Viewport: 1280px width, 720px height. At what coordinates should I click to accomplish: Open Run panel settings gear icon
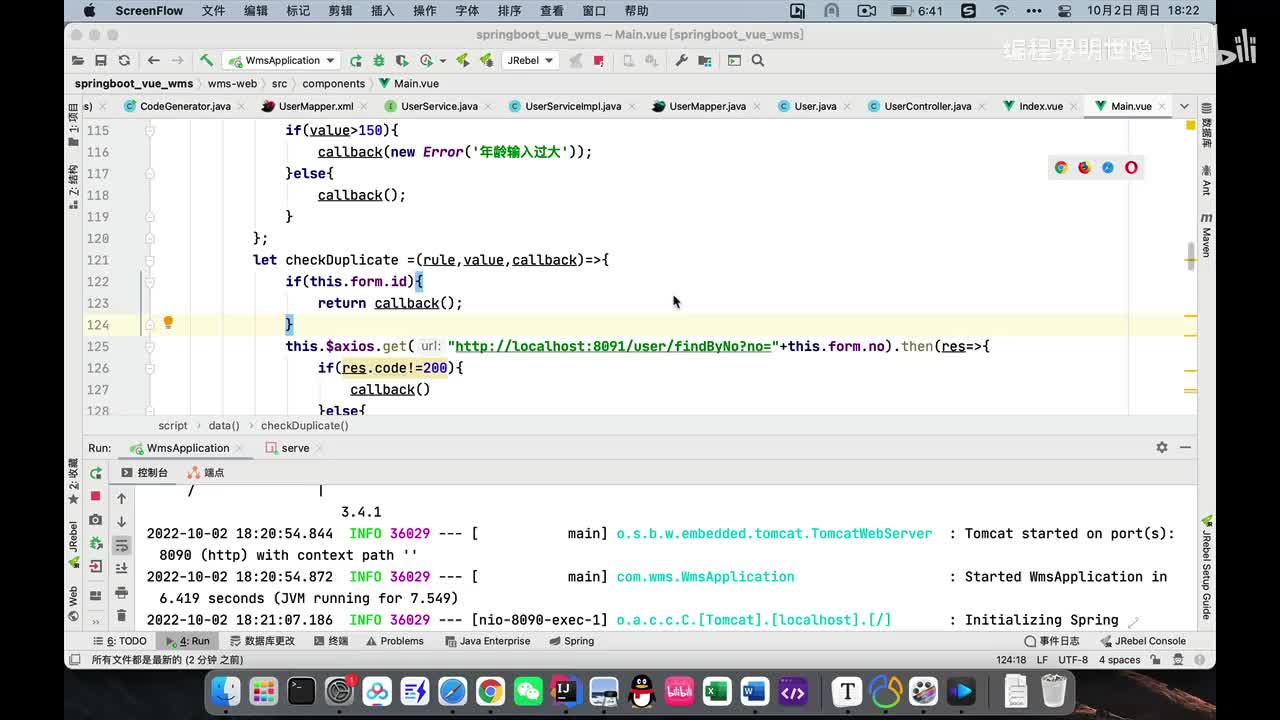click(x=1162, y=448)
